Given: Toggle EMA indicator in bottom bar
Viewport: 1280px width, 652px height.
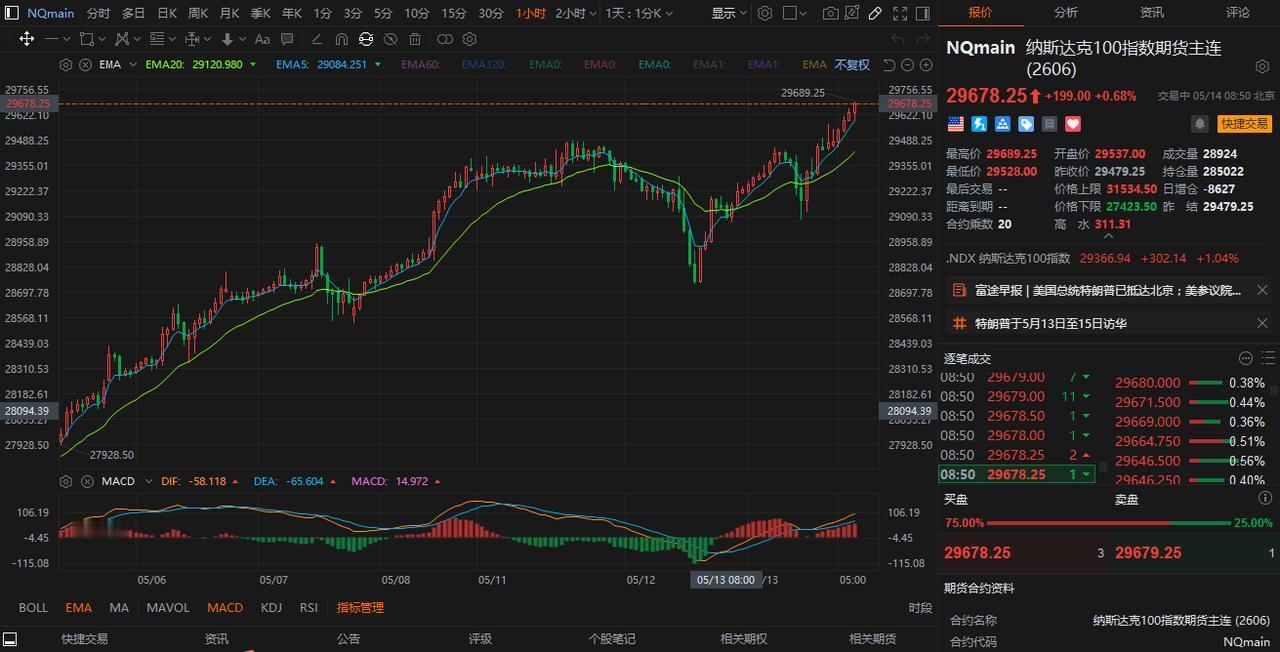Looking at the screenshot, I should click(x=78, y=607).
